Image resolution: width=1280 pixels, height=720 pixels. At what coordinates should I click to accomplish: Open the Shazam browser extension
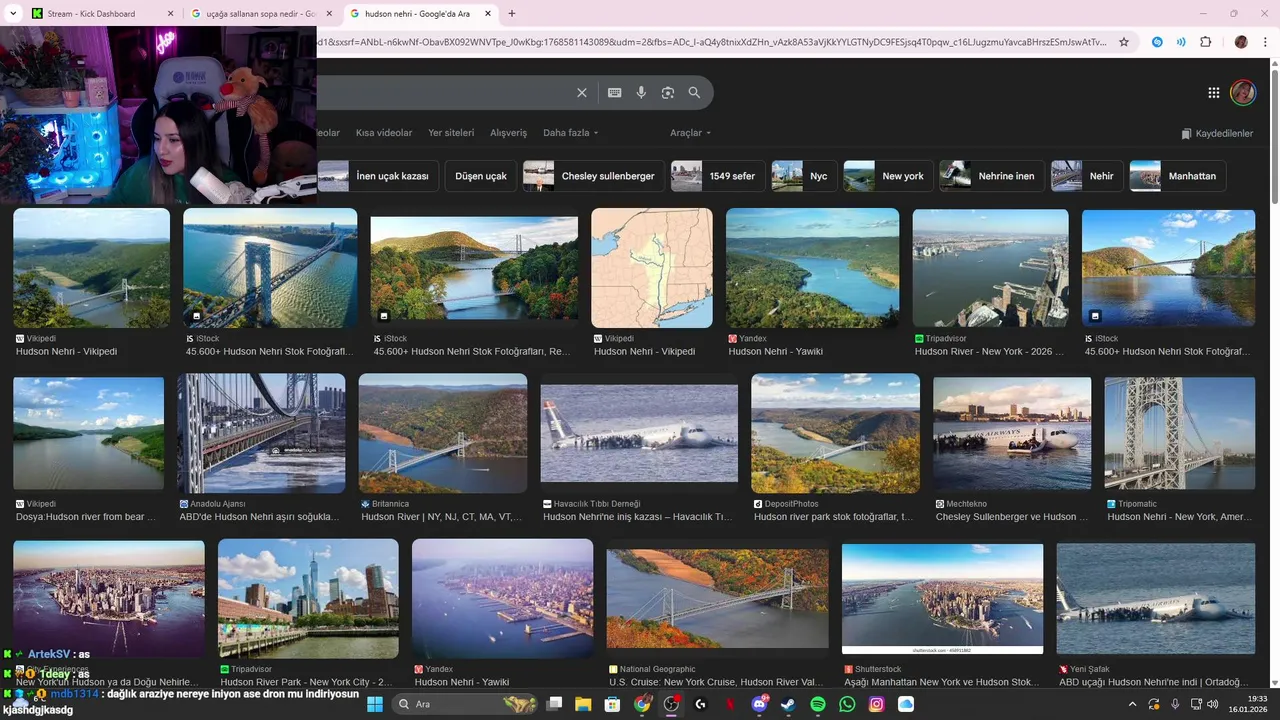click(1157, 42)
